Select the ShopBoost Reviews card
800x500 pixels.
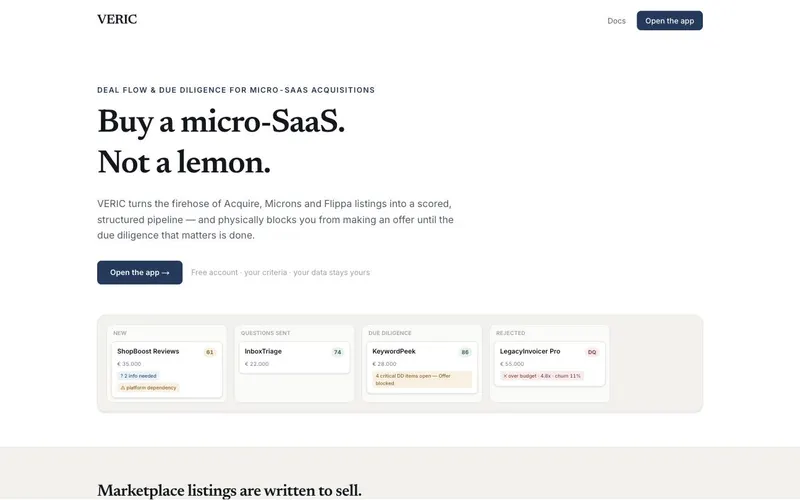(167, 369)
